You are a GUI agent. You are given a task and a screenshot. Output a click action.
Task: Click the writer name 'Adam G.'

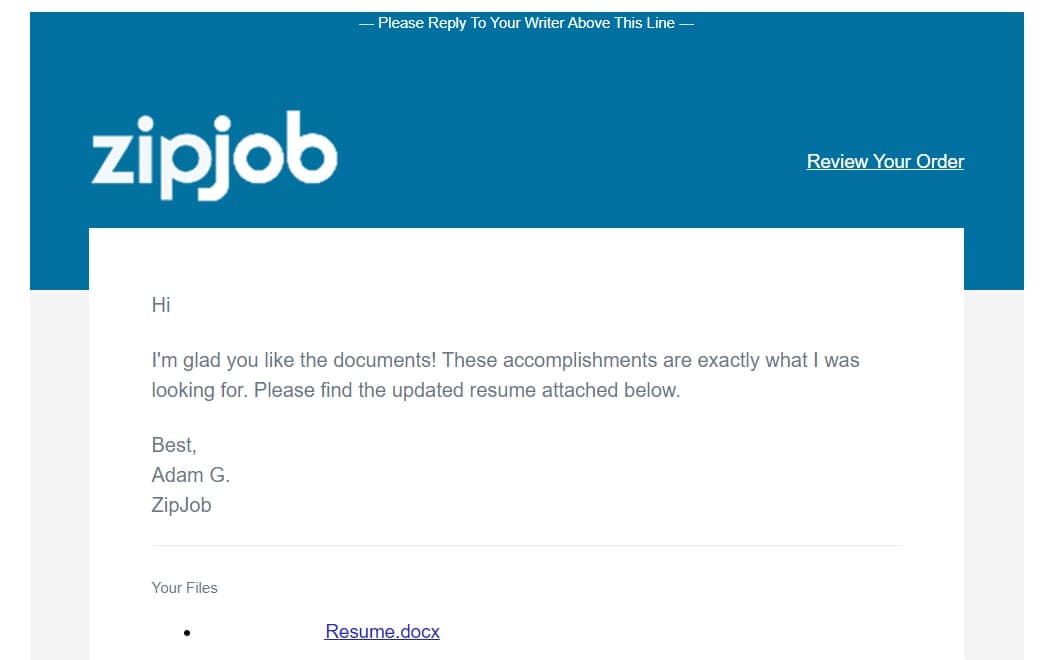[191, 475]
